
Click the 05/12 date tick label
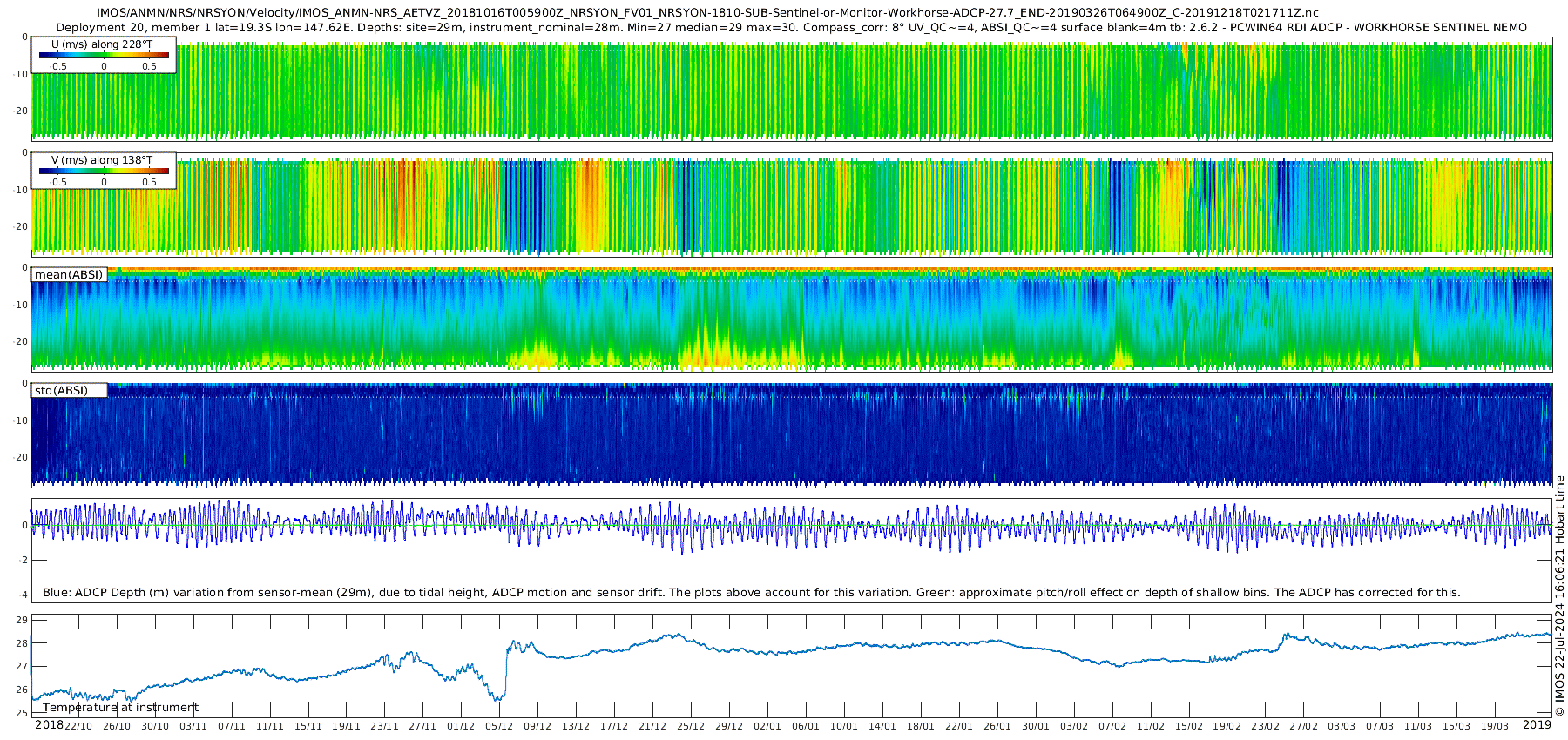pyautogui.click(x=499, y=726)
